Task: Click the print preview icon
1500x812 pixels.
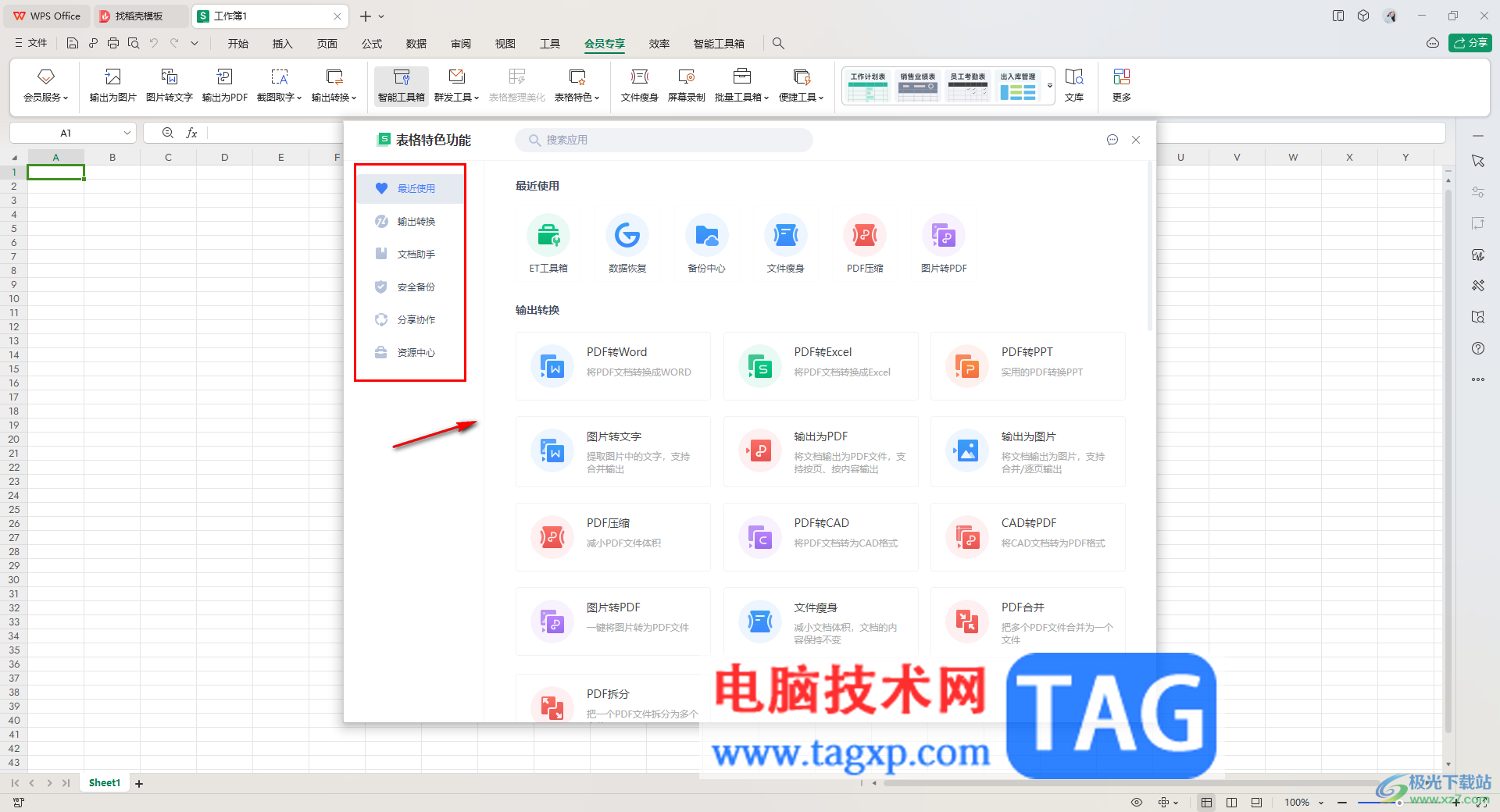Action: [x=134, y=44]
